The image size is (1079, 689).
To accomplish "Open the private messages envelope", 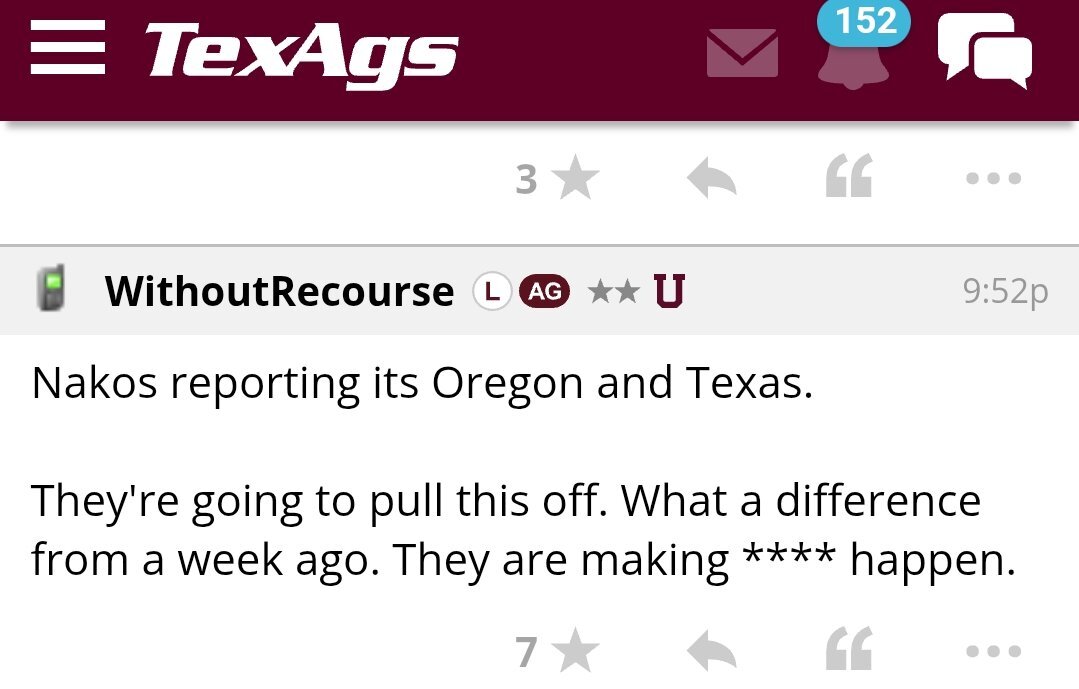I will pyautogui.click(x=742, y=53).
